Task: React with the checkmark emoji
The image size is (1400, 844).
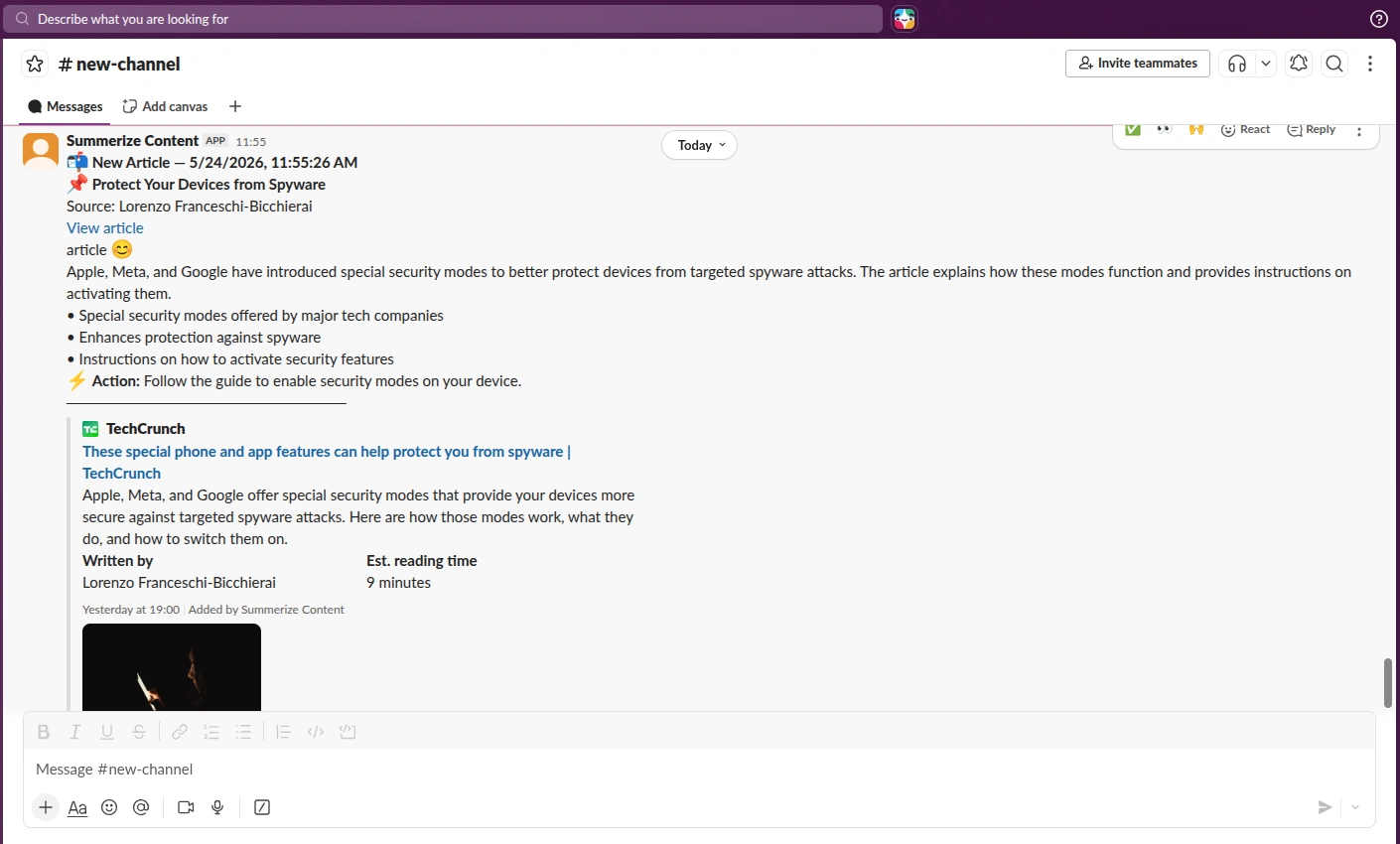Action: click(x=1133, y=130)
